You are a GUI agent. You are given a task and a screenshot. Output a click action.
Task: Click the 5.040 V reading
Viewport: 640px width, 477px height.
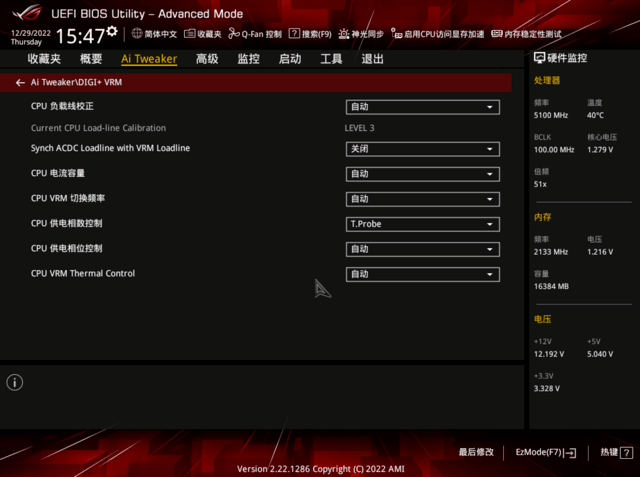(x=600, y=354)
